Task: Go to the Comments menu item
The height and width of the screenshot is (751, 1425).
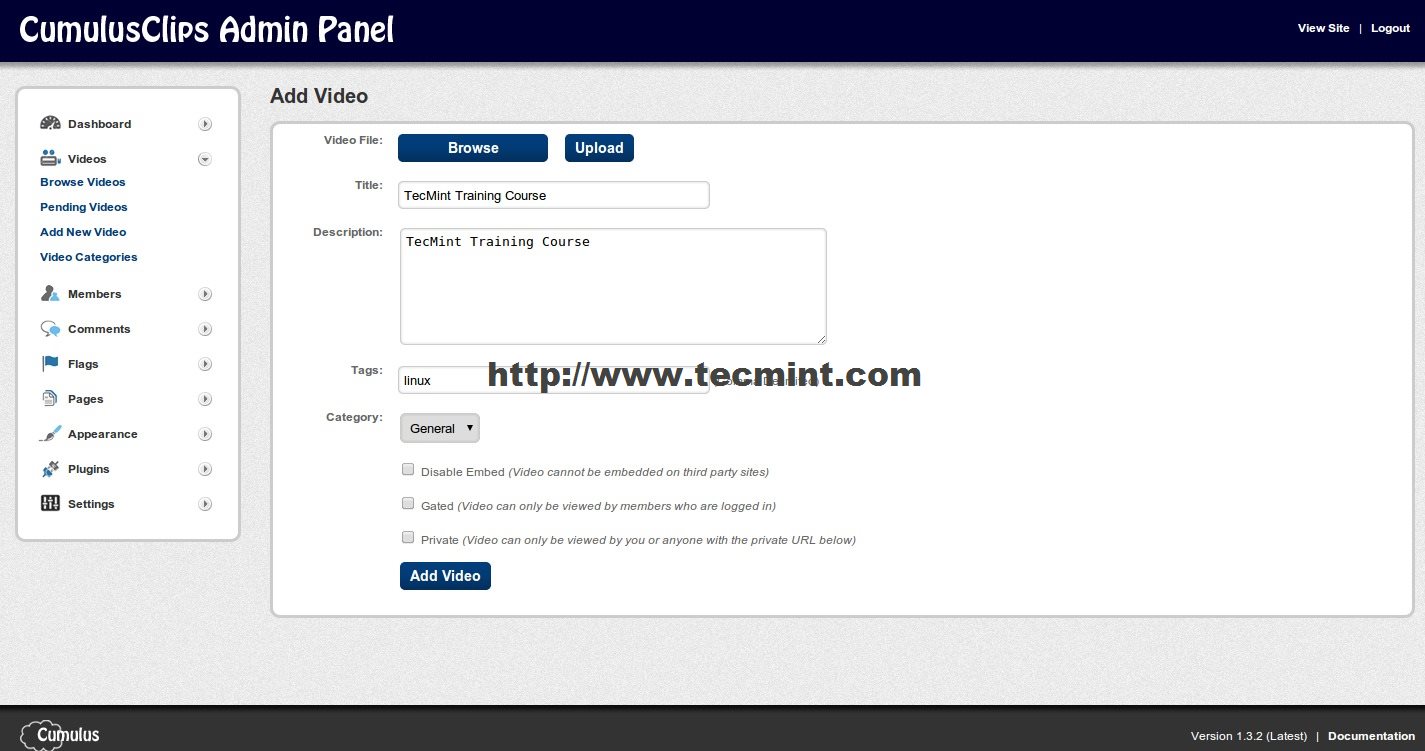Action: coord(99,329)
